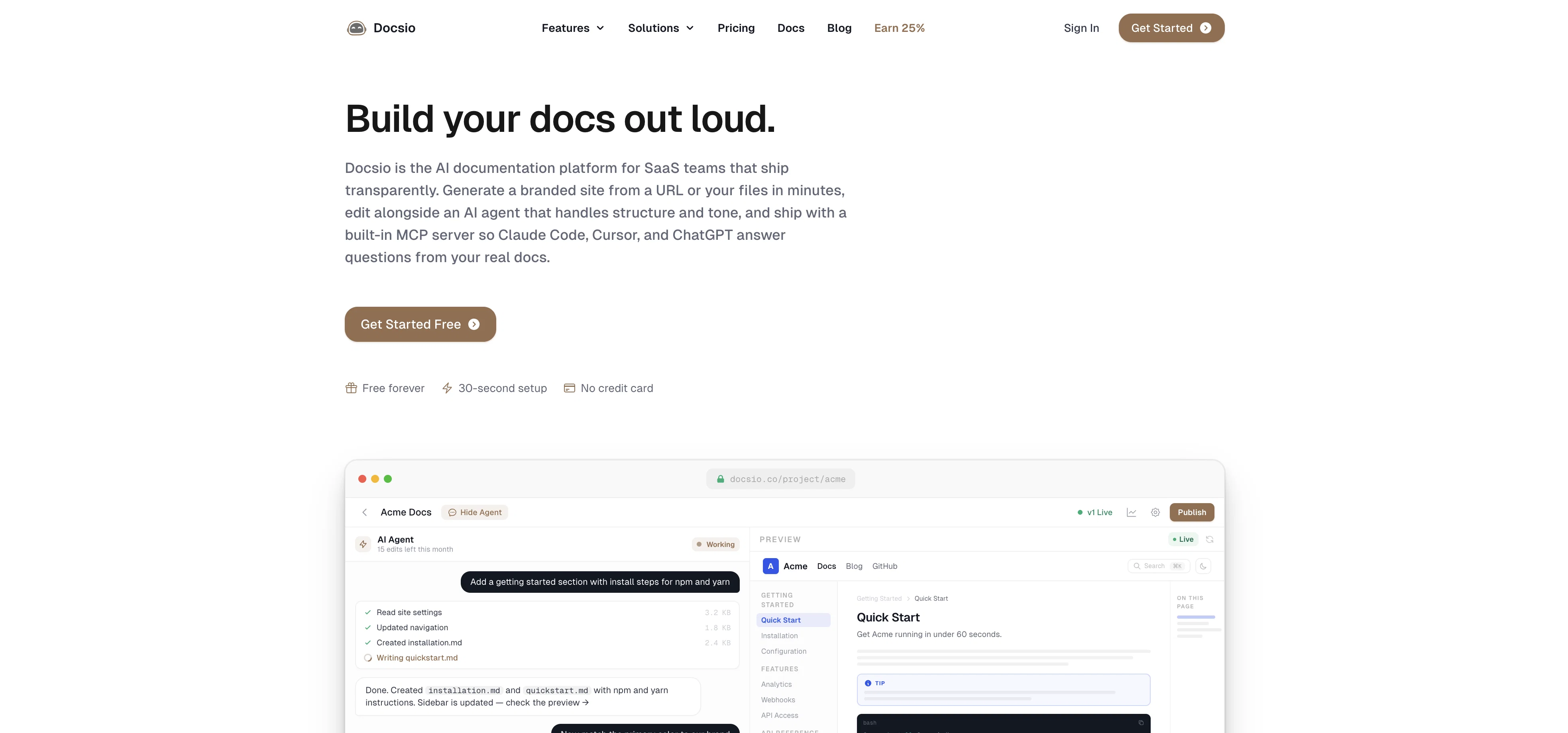Open the Earn 25% link
The image size is (1568, 733).
900,28
